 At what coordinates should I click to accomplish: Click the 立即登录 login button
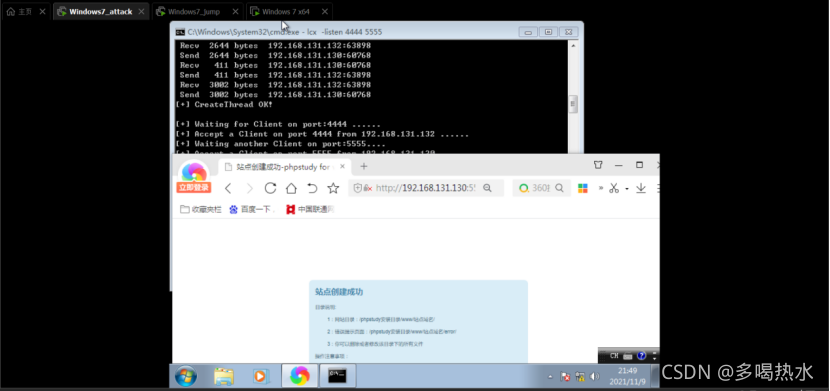click(x=194, y=187)
